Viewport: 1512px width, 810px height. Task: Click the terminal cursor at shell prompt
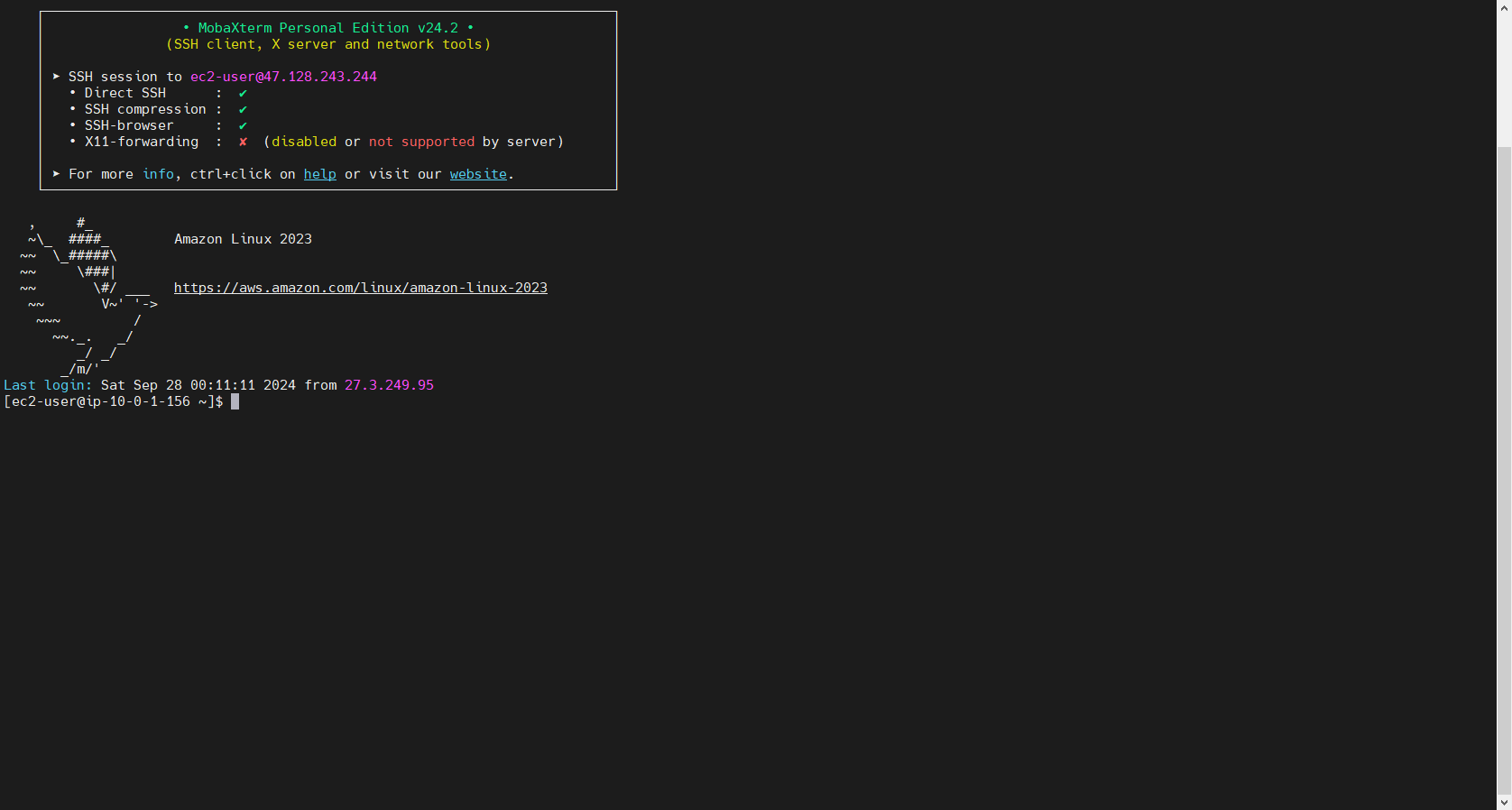tap(235, 401)
